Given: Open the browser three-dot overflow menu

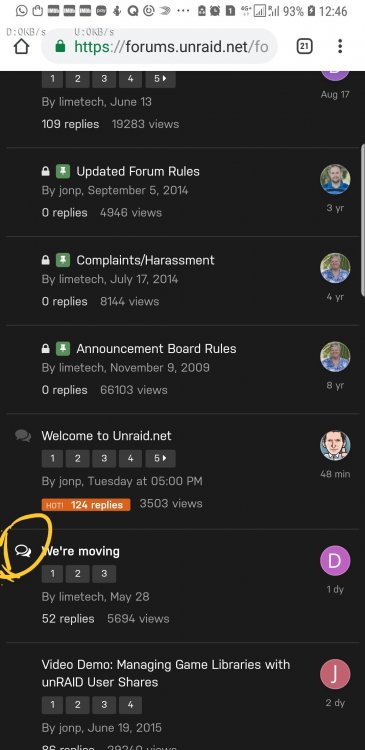Looking at the screenshot, I should 340,46.
